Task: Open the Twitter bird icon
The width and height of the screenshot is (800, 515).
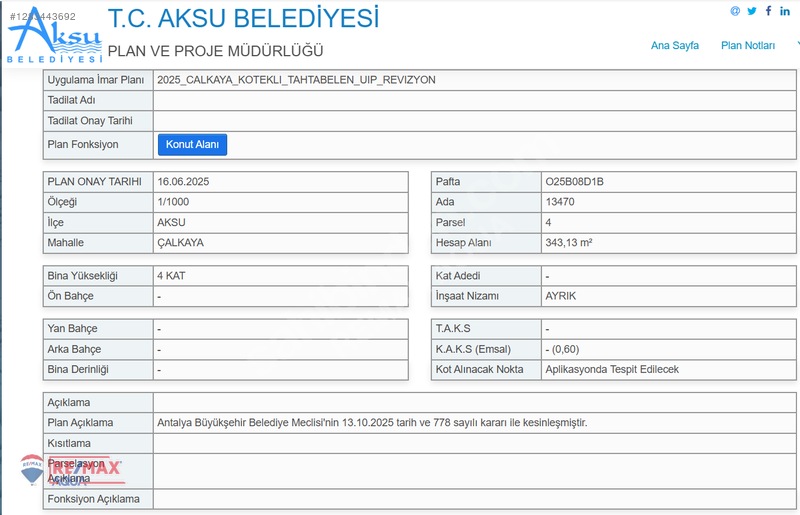Action: click(x=752, y=11)
